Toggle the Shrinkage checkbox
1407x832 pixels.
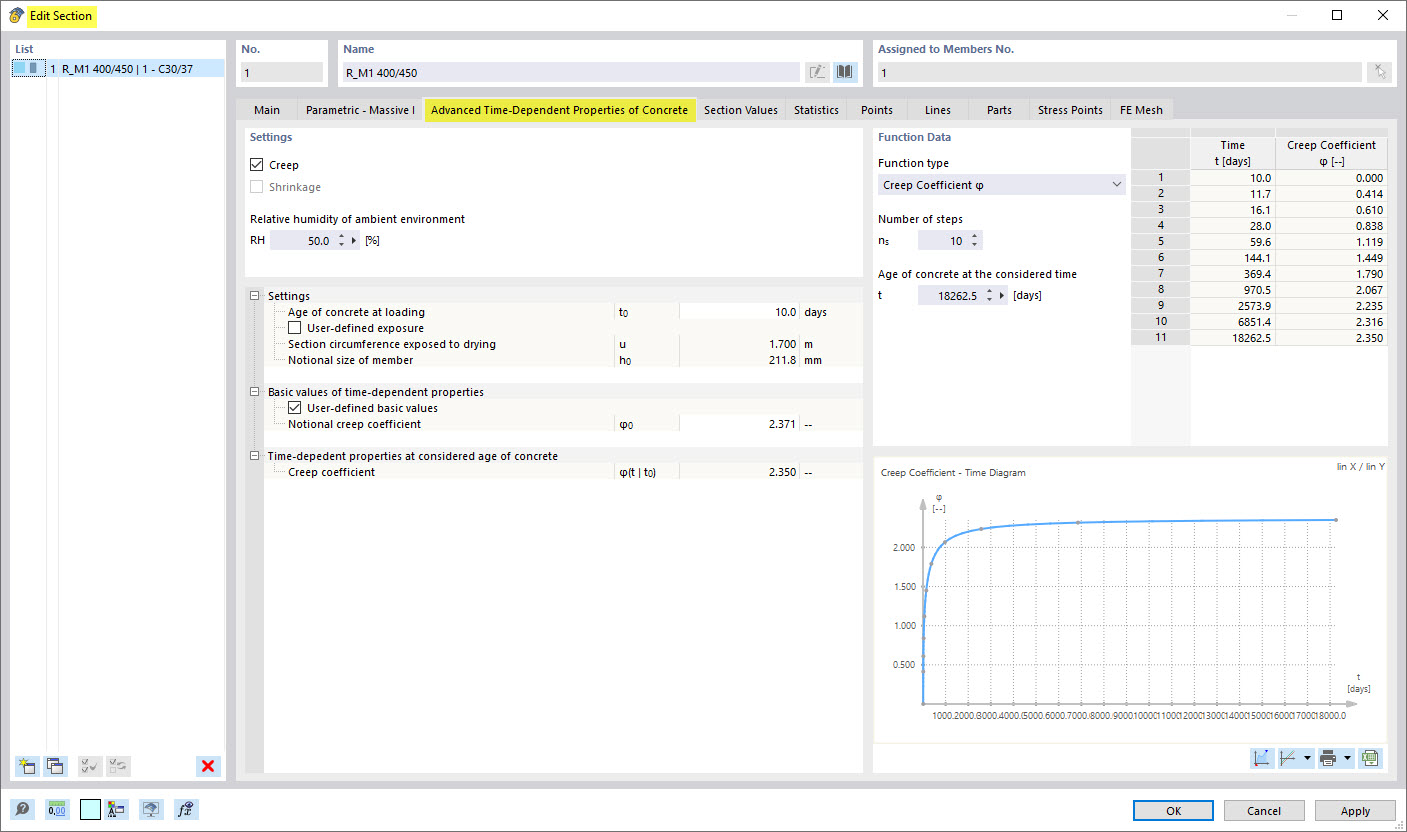257,187
